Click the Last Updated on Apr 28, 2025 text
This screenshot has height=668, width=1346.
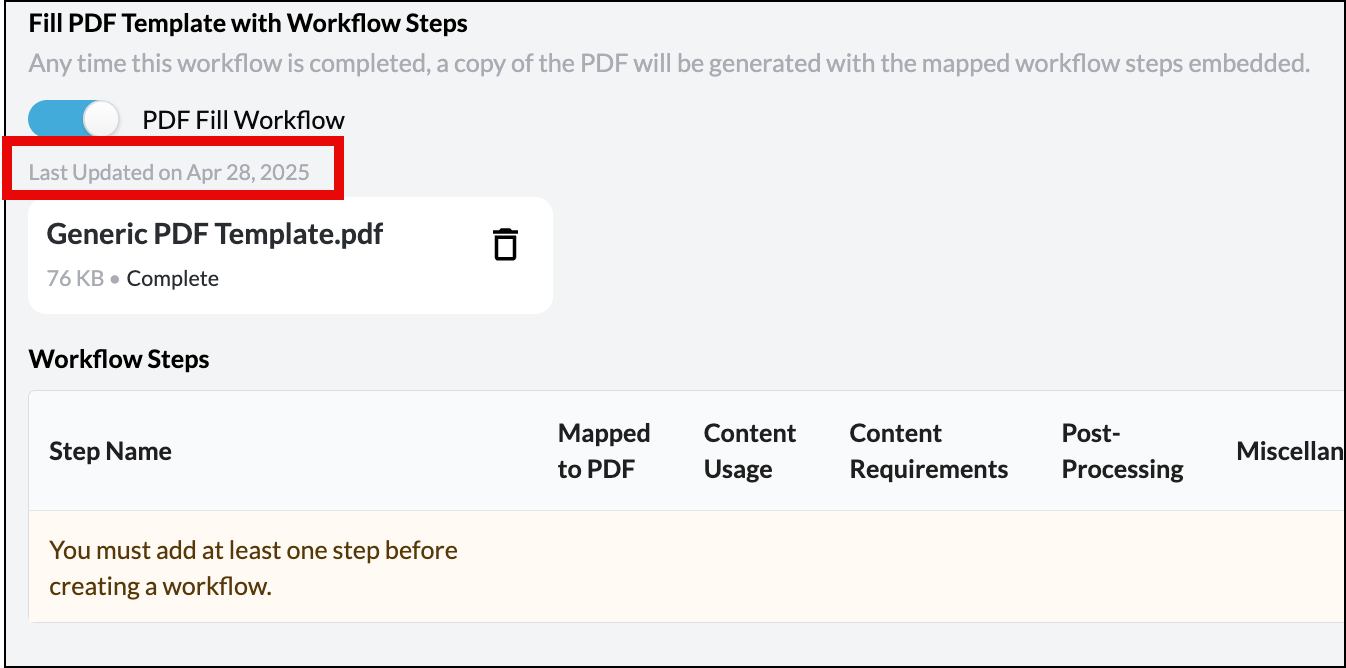(x=169, y=172)
